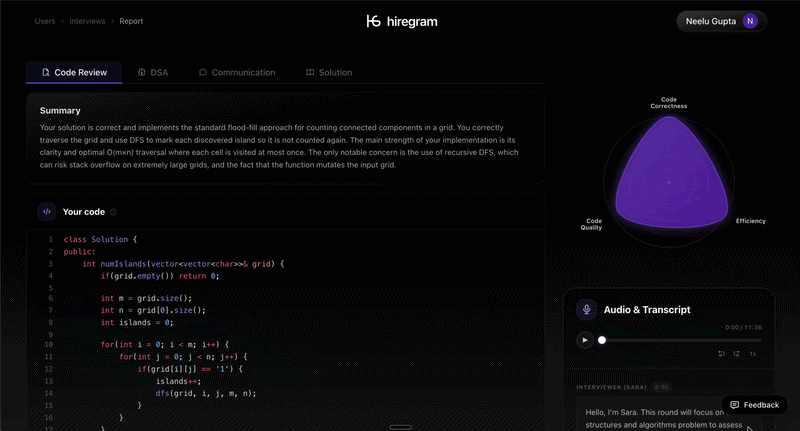This screenshot has height=431, width=800.
Task: Click the bottom center drag handle
Action: coord(401,427)
